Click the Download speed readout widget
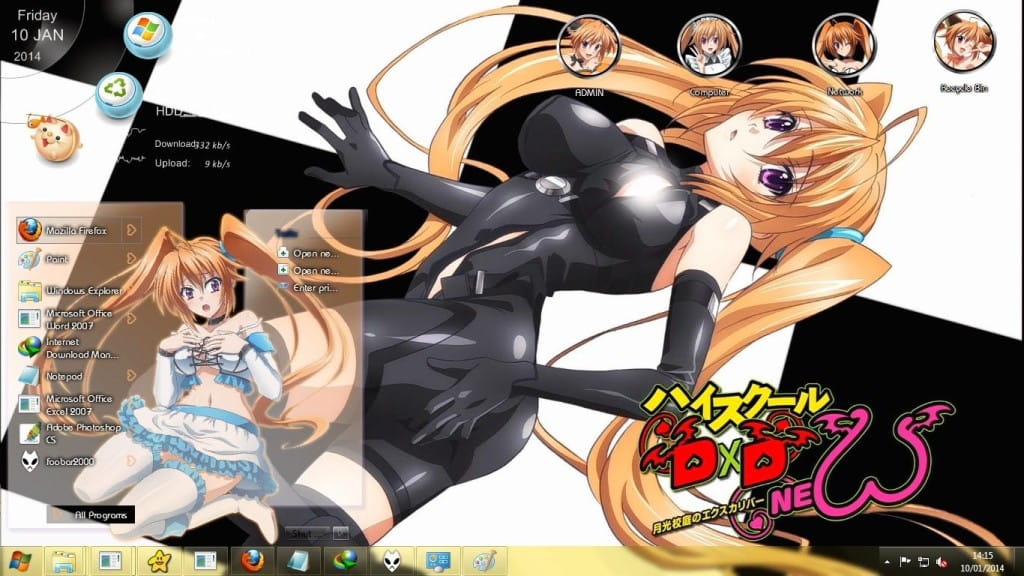The height and width of the screenshot is (576, 1024). pos(192,144)
